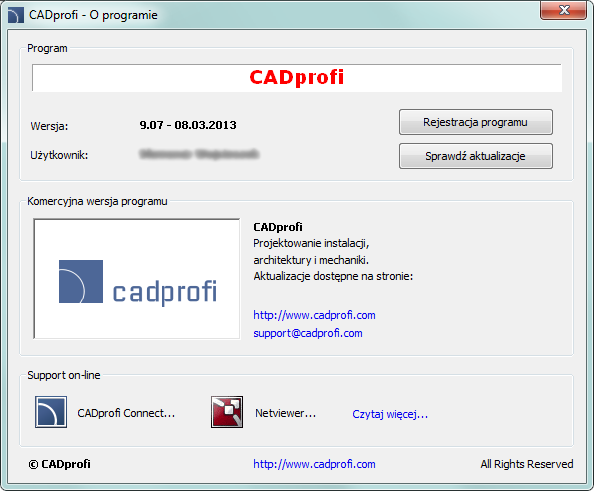The image size is (594, 491).
Task: Launch the Netviewer red icon
Action: [x=227, y=412]
